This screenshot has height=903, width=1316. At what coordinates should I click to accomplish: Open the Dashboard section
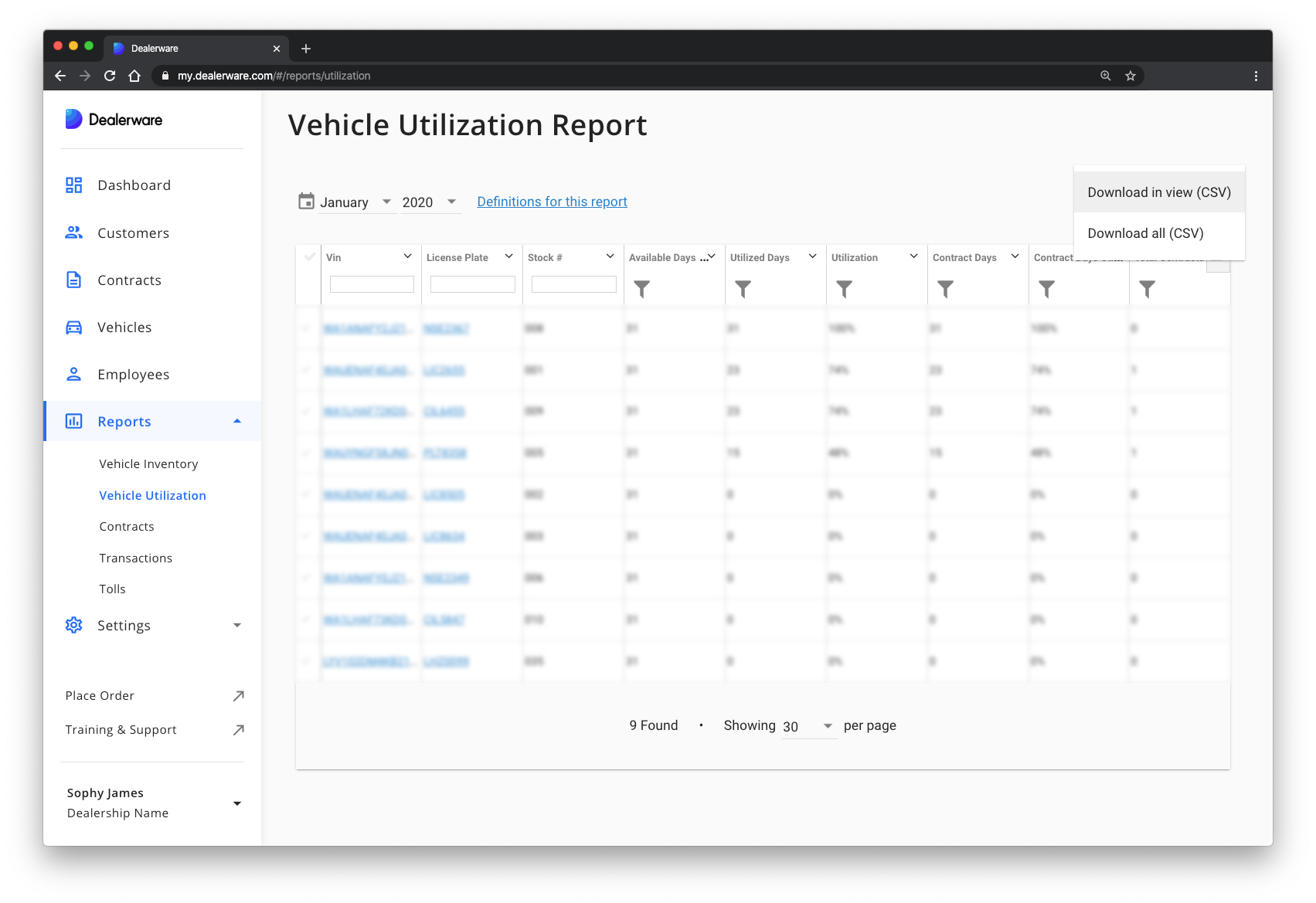click(x=73, y=185)
